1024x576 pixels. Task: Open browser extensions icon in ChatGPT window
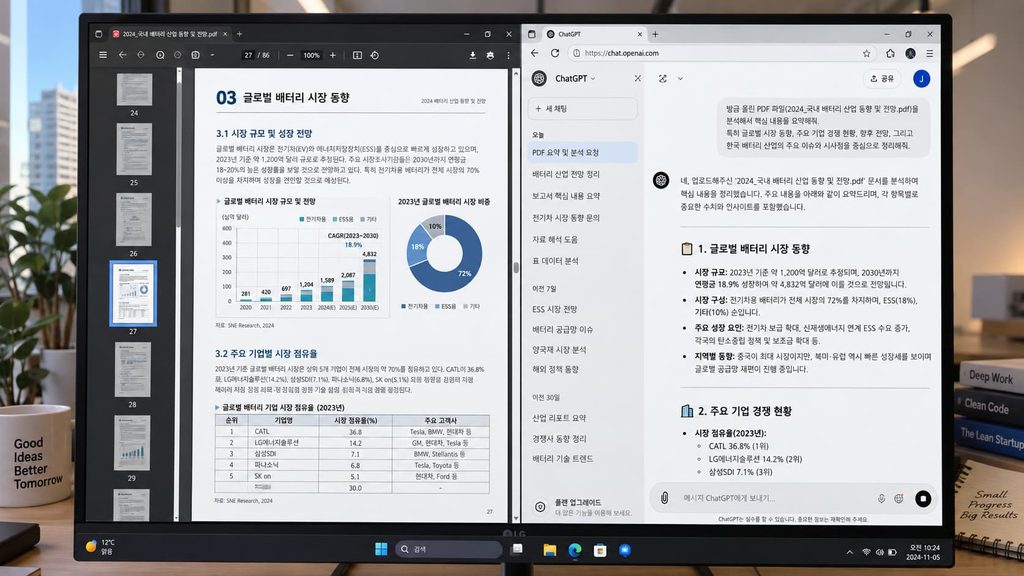[890, 54]
